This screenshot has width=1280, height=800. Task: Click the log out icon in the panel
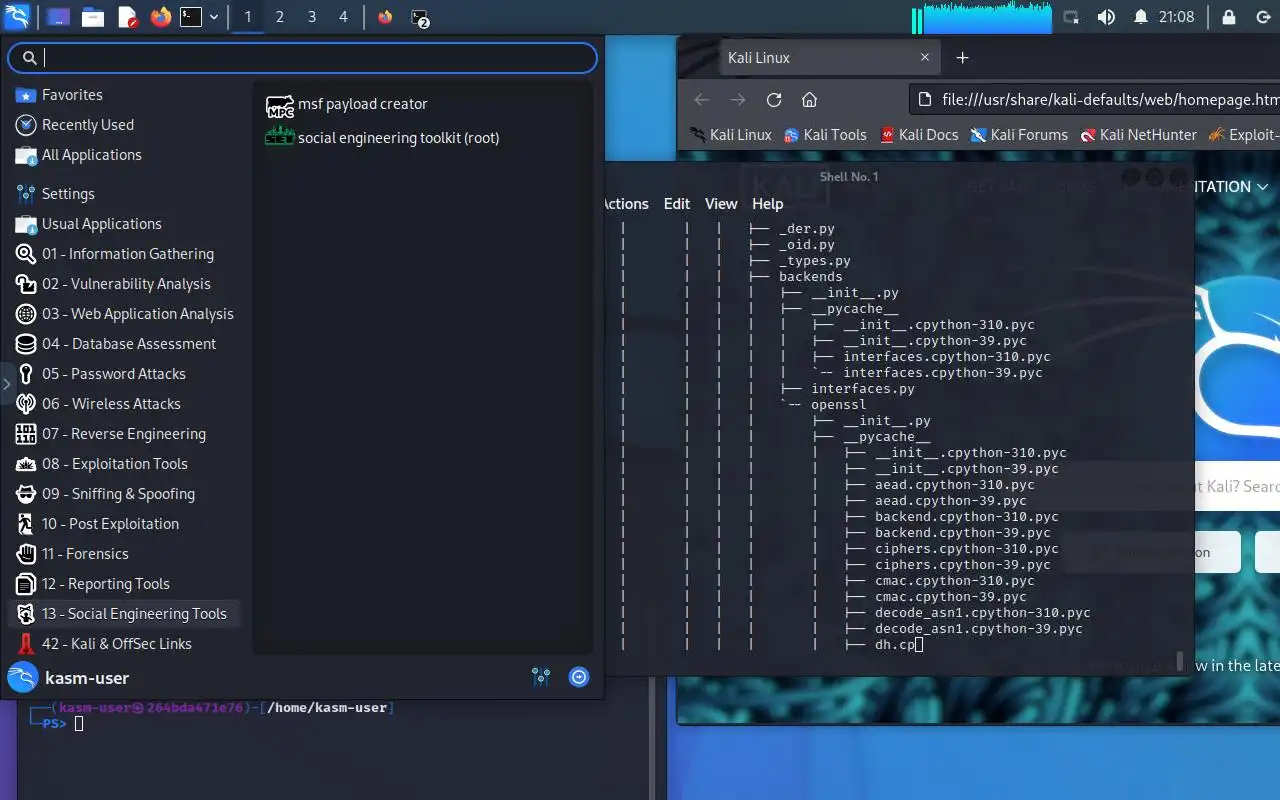1262,17
